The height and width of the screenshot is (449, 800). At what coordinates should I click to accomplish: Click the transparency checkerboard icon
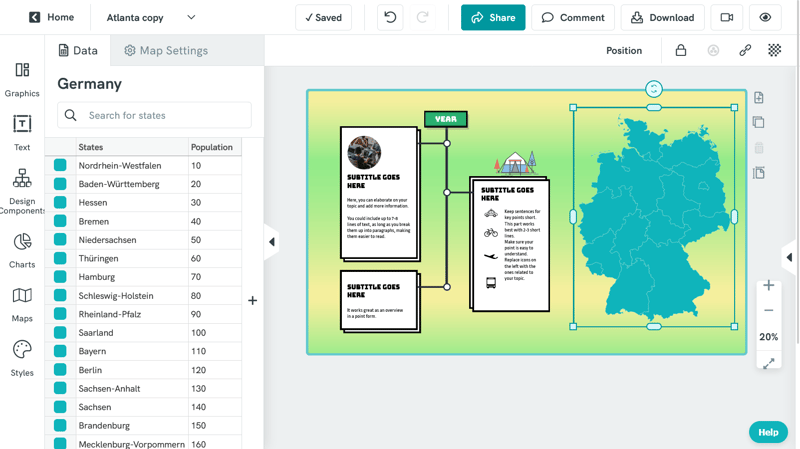(775, 50)
